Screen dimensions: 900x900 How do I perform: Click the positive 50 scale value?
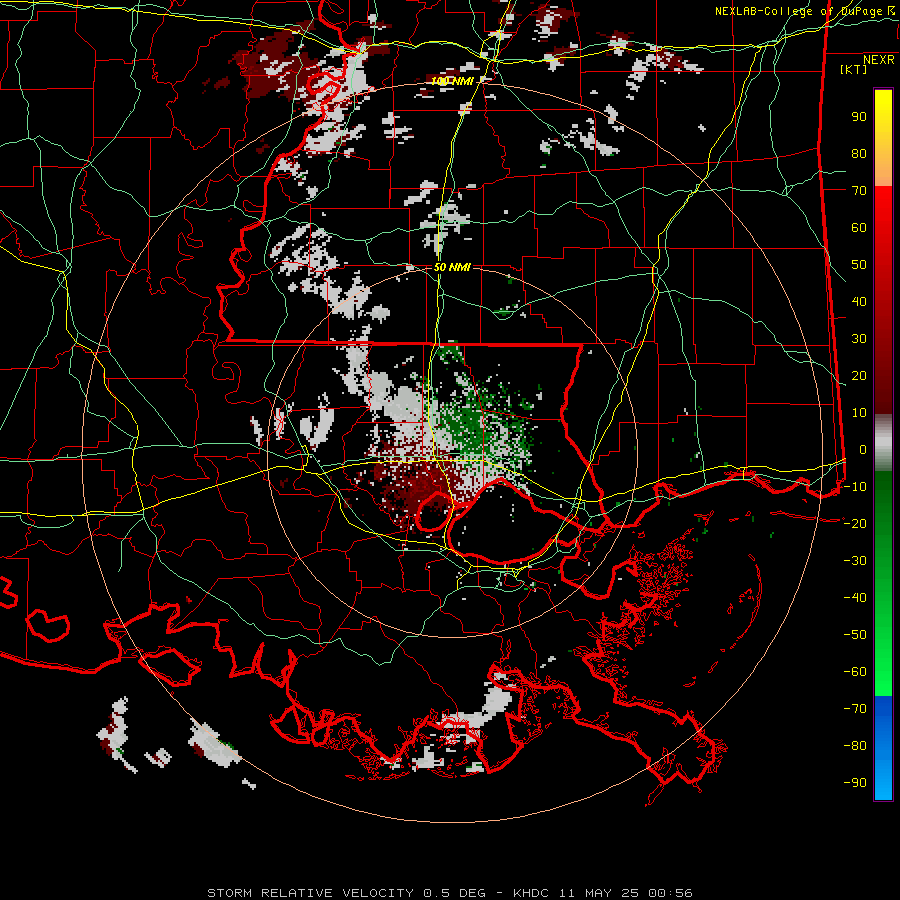(859, 265)
